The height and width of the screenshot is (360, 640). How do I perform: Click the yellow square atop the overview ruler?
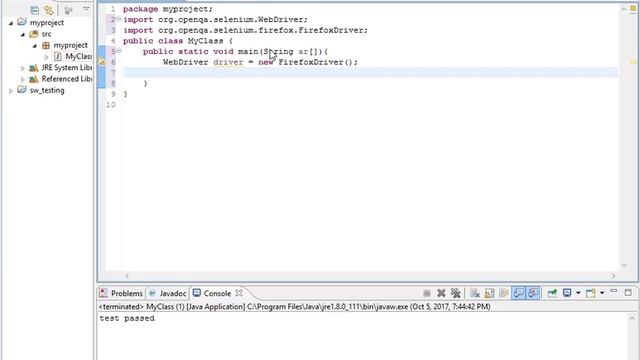tap(633, 9)
